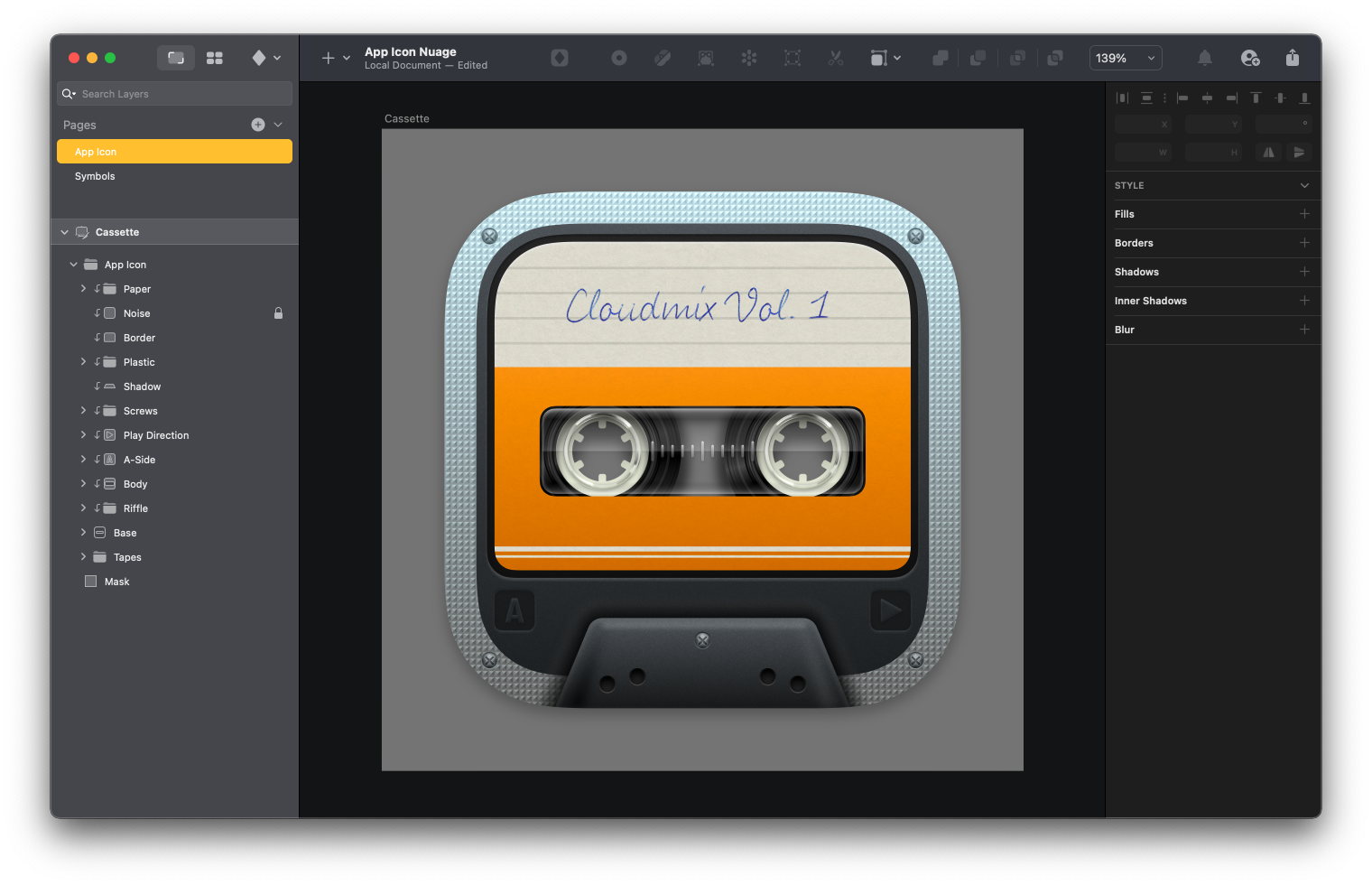The width and height of the screenshot is (1372, 885).
Task: Add a new Fill style
Action: (x=1304, y=214)
